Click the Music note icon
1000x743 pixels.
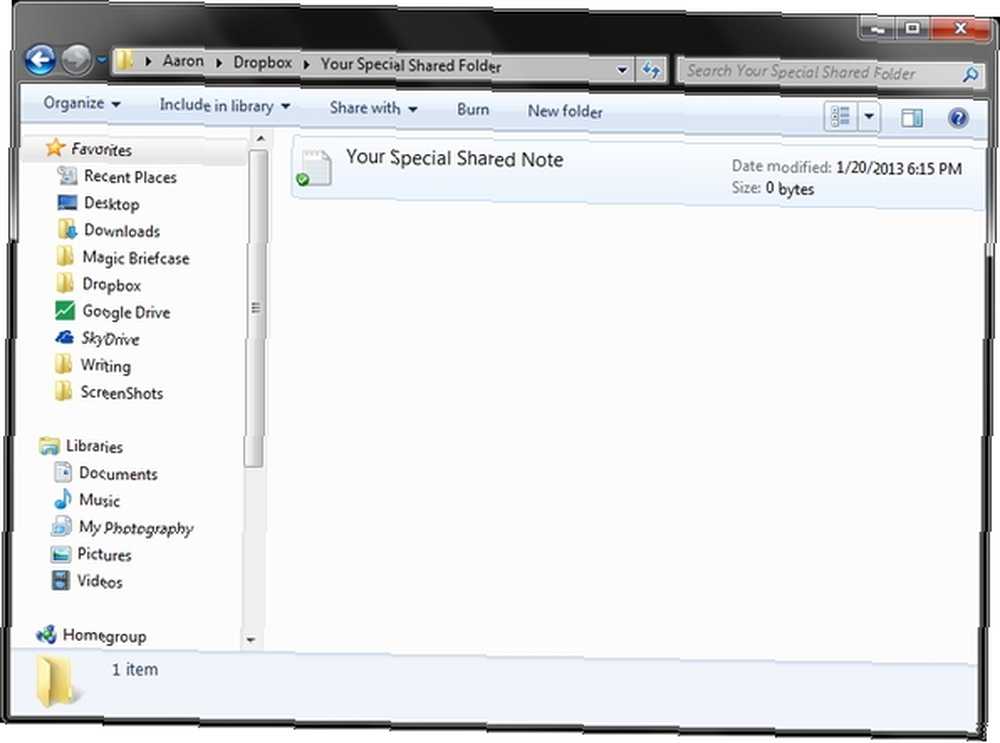tap(62, 499)
